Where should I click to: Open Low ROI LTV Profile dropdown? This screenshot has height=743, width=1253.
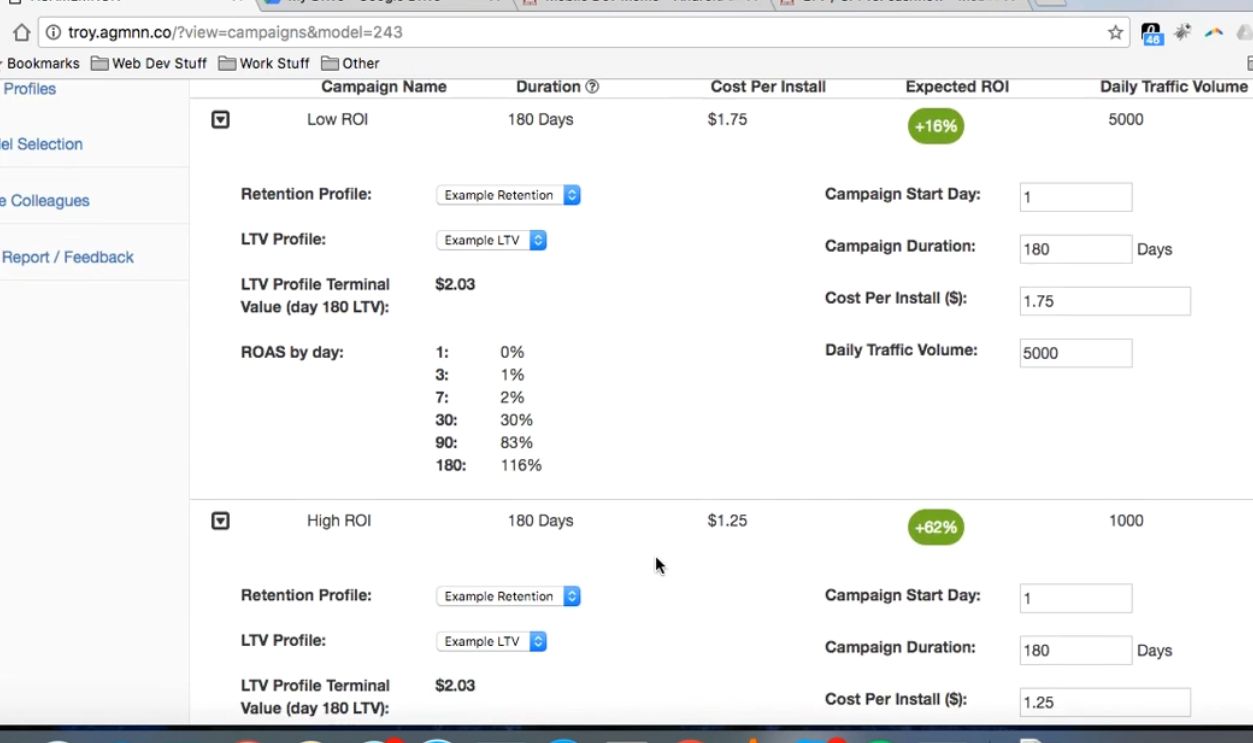[x=491, y=240]
